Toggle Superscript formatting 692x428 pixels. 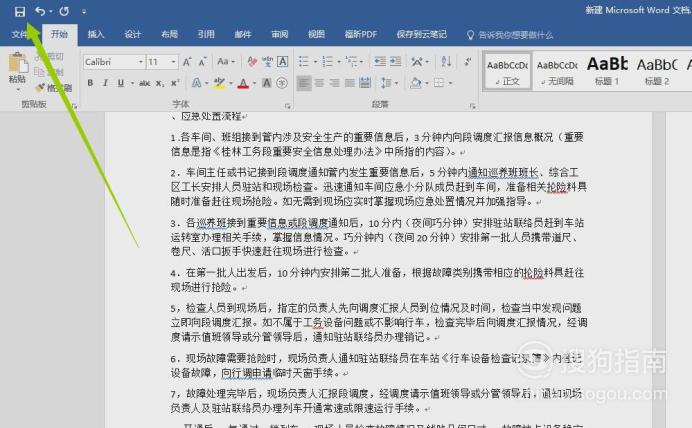pos(175,83)
